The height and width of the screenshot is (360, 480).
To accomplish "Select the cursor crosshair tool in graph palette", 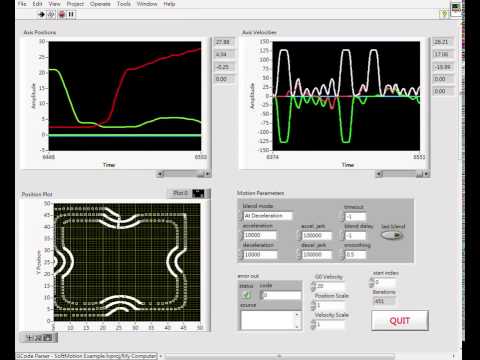I will [x=29, y=338].
